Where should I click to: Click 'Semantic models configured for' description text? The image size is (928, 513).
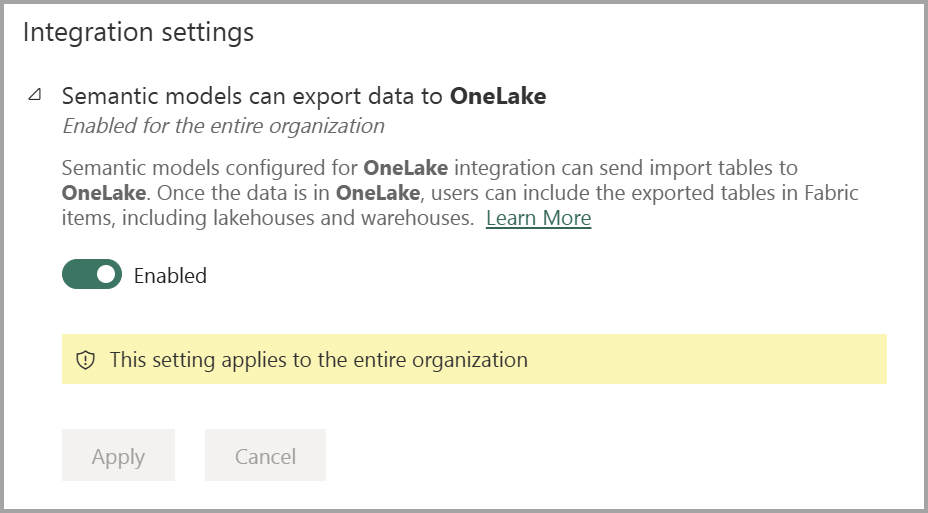pos(210,167)
